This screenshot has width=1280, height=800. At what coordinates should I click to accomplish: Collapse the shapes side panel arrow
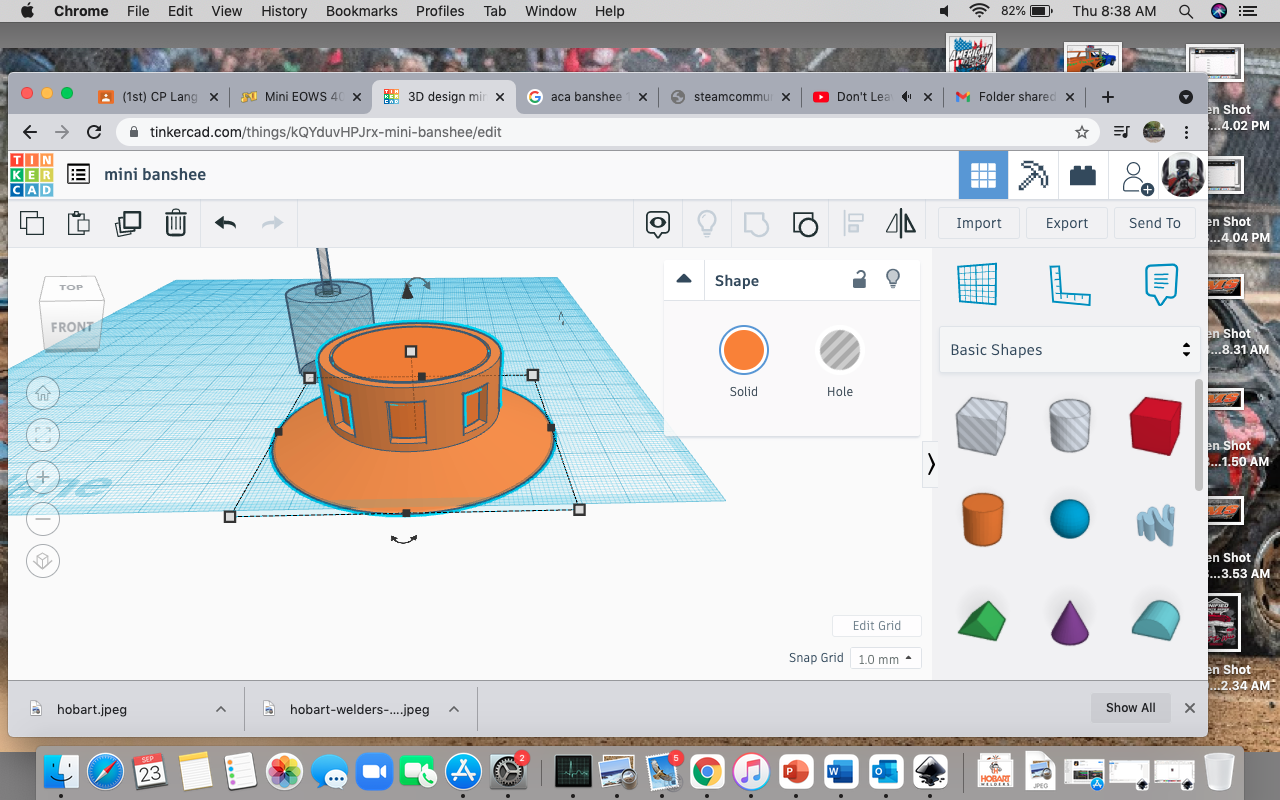(x=931, y=464)
